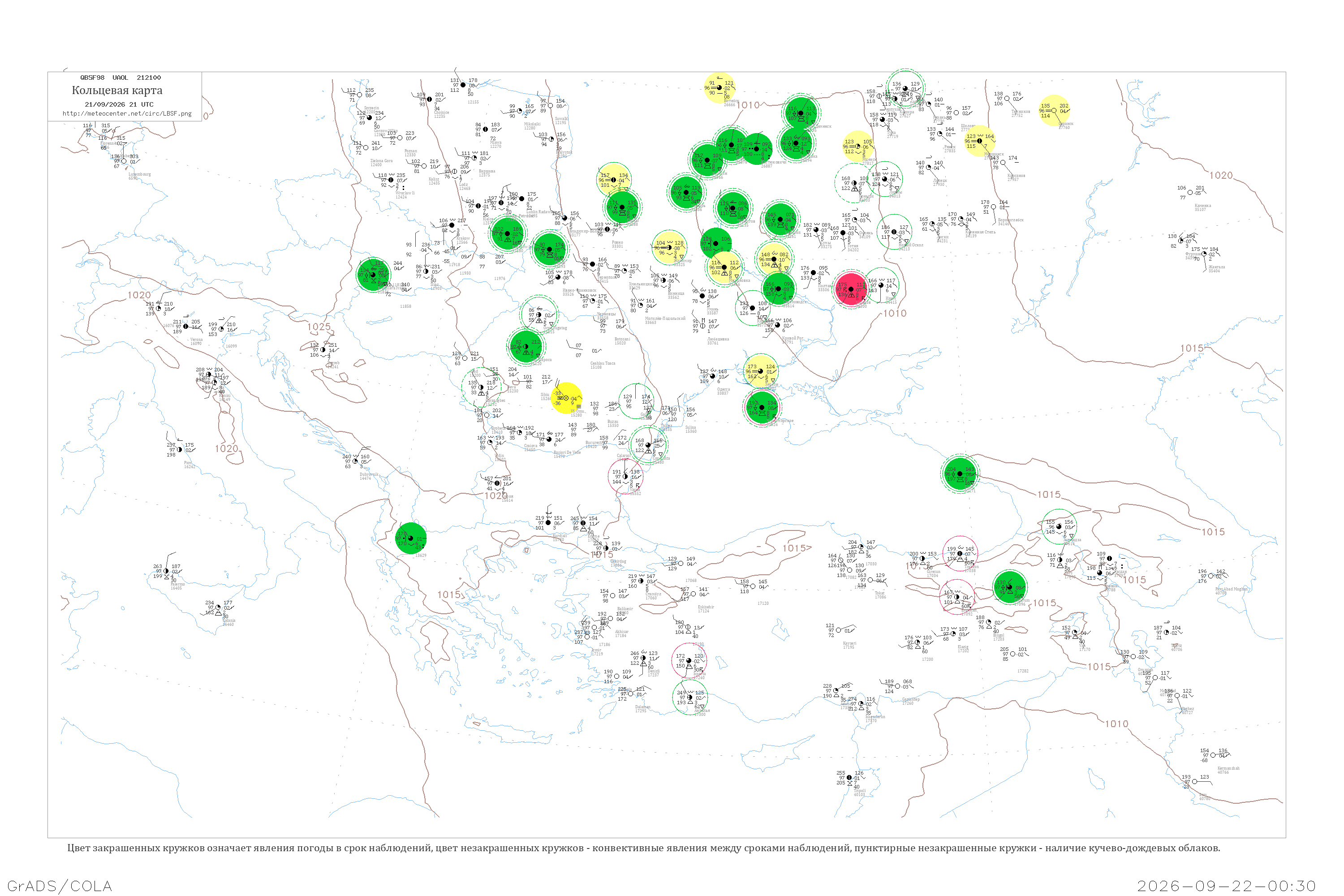Select the green filled Erzurum station circle

(x=1010, y=587)
